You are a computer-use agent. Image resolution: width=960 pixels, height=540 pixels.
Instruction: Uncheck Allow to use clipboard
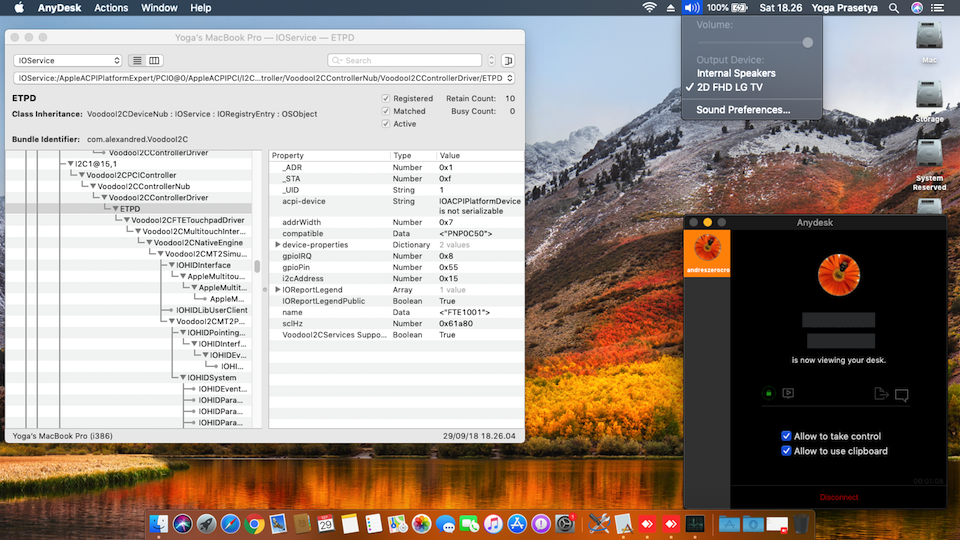point(786,451)
